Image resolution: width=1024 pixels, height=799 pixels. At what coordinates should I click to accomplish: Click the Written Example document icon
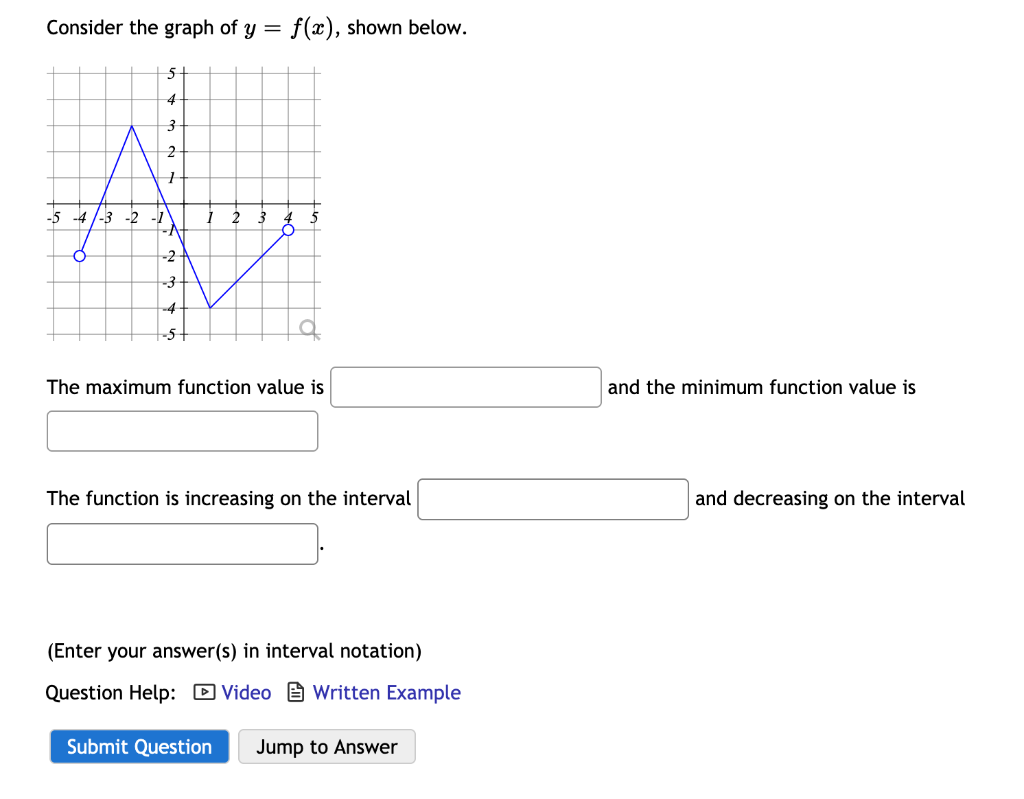click(x=295, y=692)
